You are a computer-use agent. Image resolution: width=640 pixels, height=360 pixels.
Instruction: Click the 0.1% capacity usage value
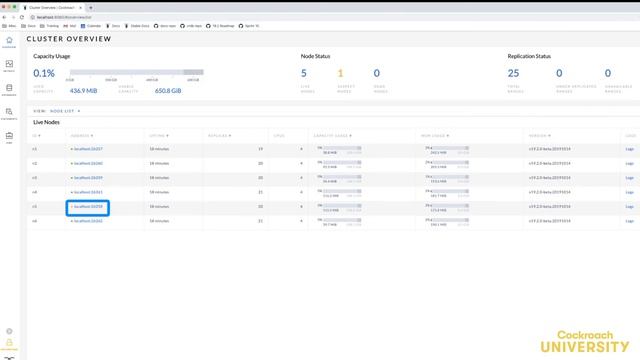click(x=44, y=73)
